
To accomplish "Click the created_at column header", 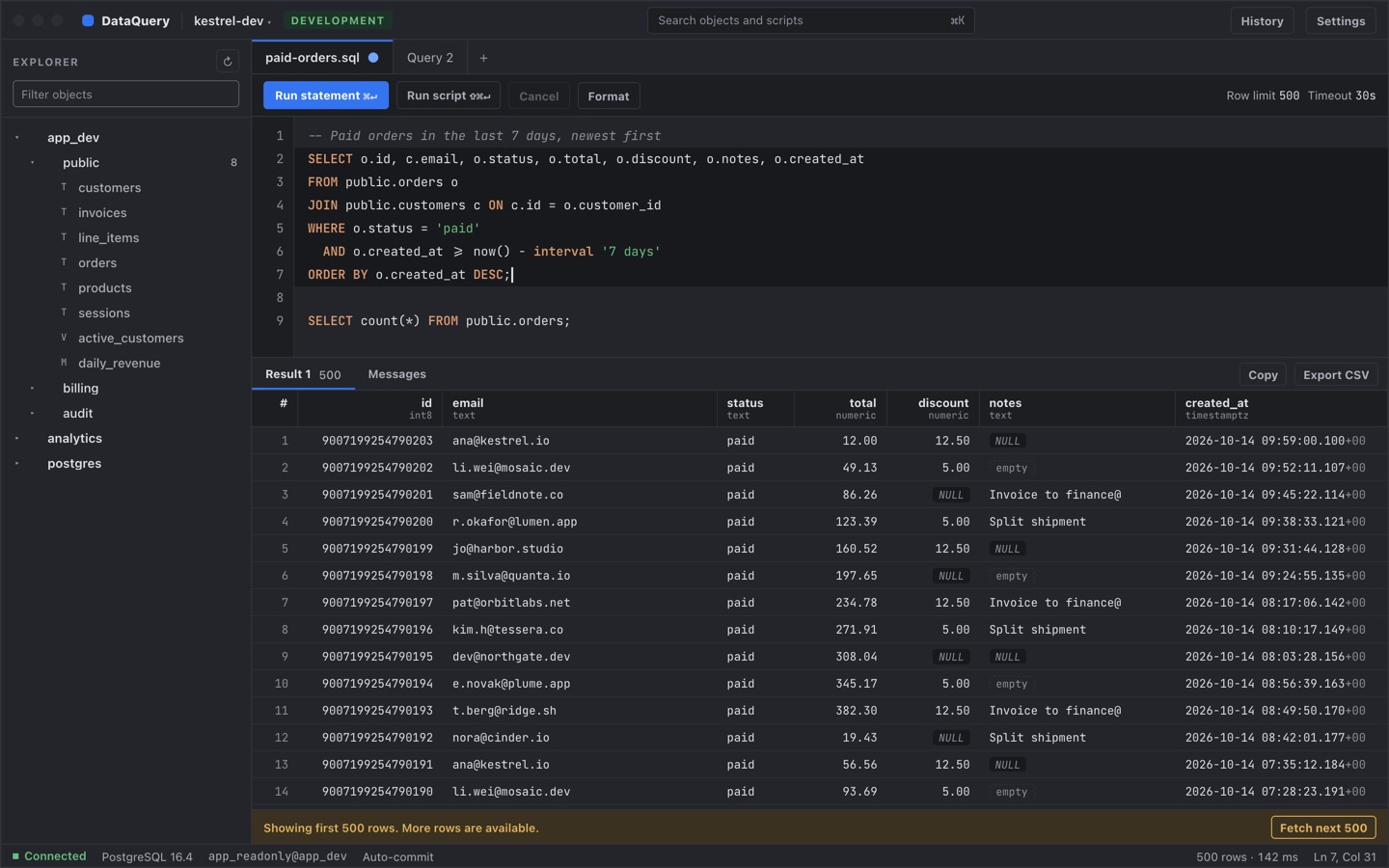I will tap(1280, 409).
